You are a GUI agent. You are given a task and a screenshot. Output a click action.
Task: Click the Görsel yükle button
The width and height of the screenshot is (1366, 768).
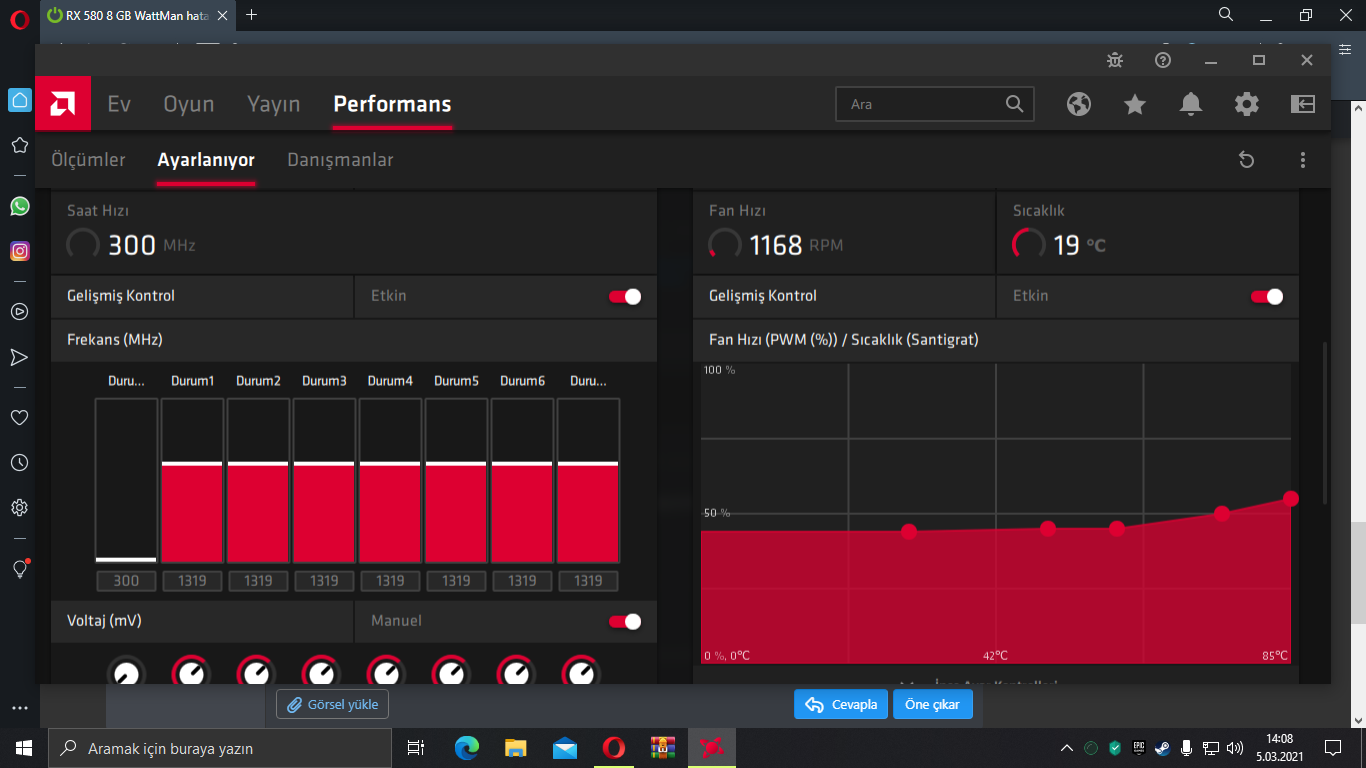point(332,704)
